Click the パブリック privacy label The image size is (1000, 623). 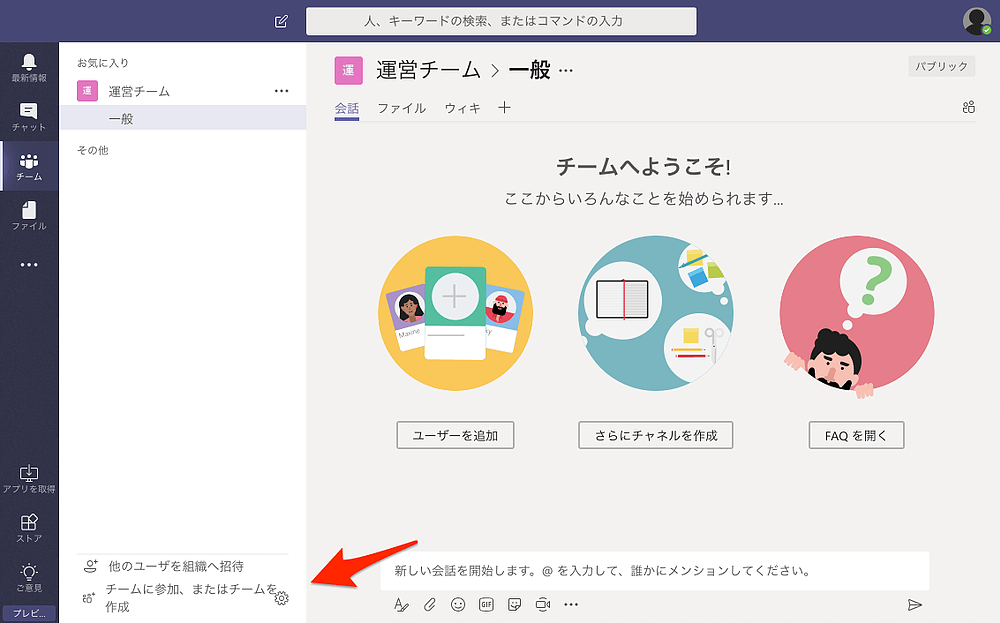click(941, 66)
